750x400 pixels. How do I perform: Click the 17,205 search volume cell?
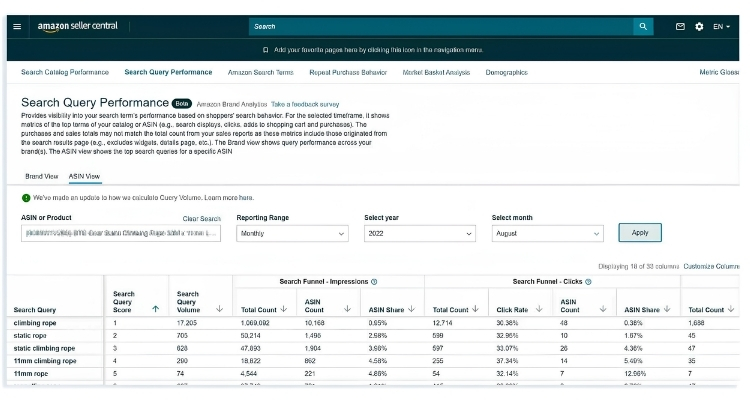coord(187,323)
